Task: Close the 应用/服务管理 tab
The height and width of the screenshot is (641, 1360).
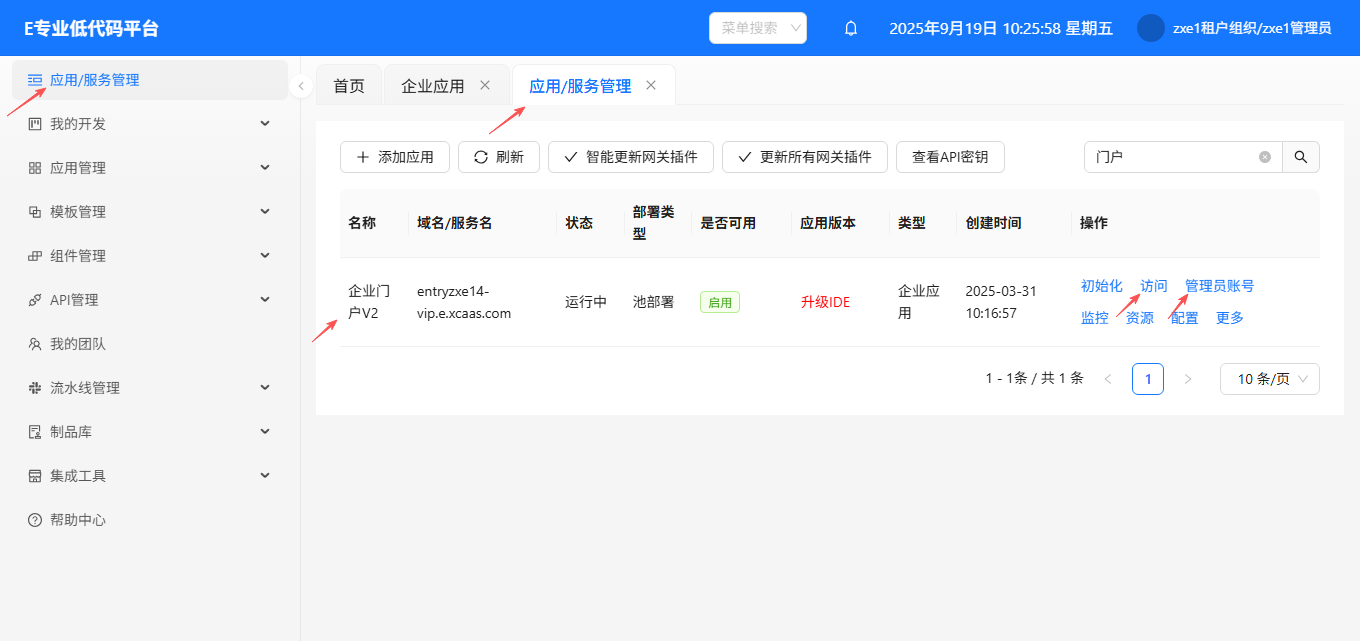Action: 651,85
